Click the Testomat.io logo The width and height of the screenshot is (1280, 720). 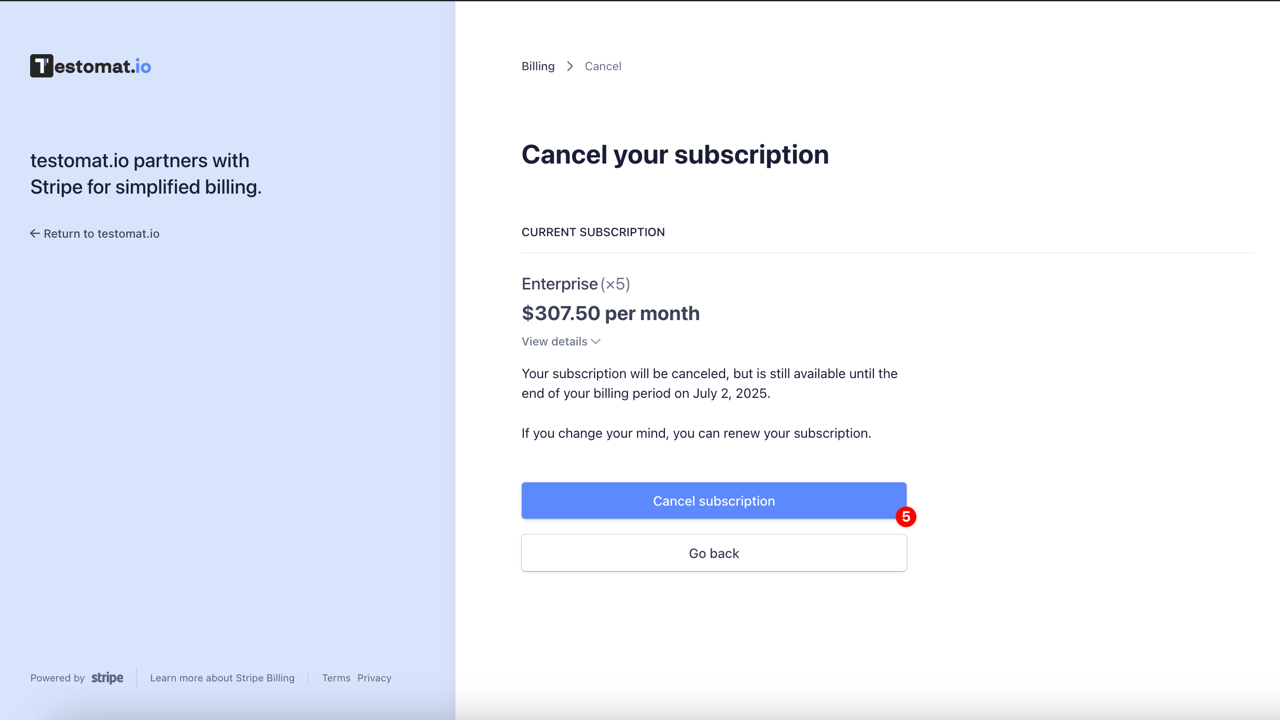(90, 65)
